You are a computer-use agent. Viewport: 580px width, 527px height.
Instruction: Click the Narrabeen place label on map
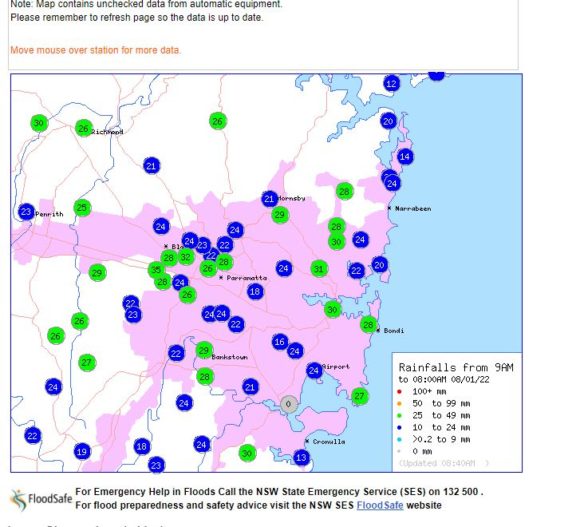coord(413,209)
